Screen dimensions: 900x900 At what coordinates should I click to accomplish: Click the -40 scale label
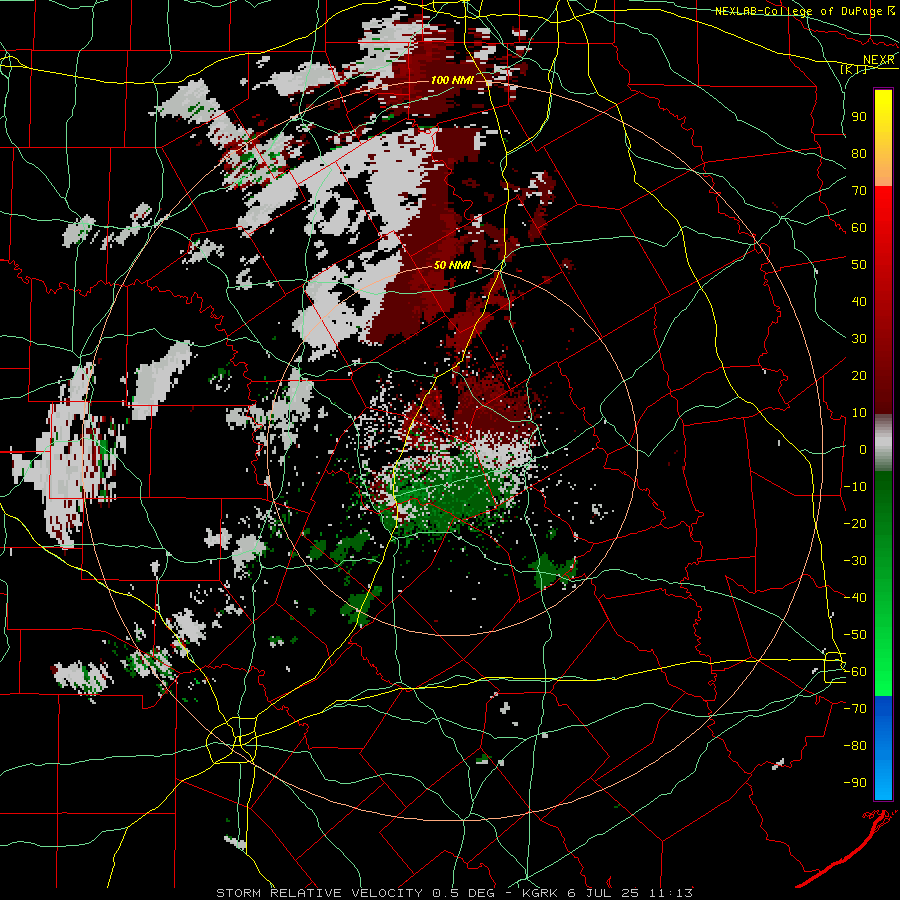point(855,598)
